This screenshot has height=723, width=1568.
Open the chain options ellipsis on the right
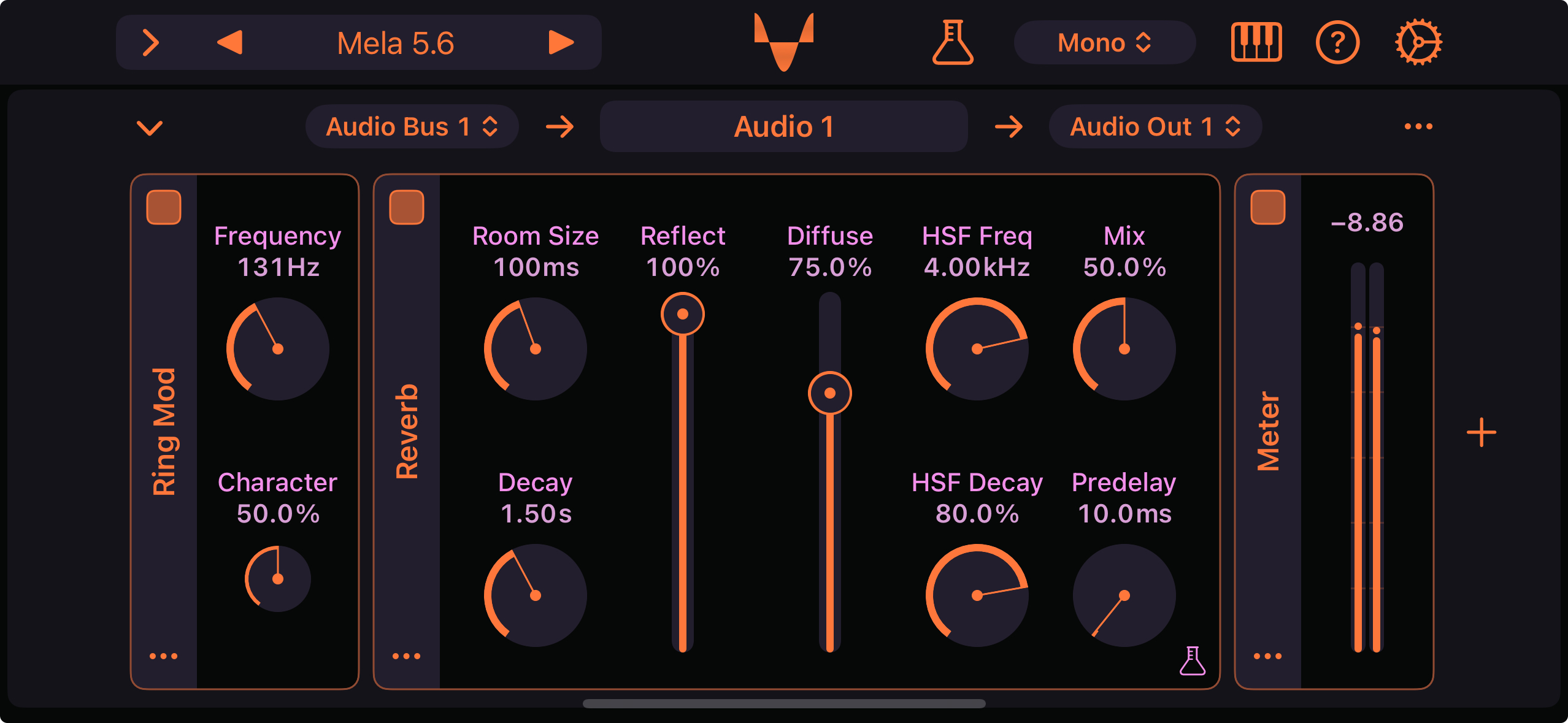(x=1418, y=126)
